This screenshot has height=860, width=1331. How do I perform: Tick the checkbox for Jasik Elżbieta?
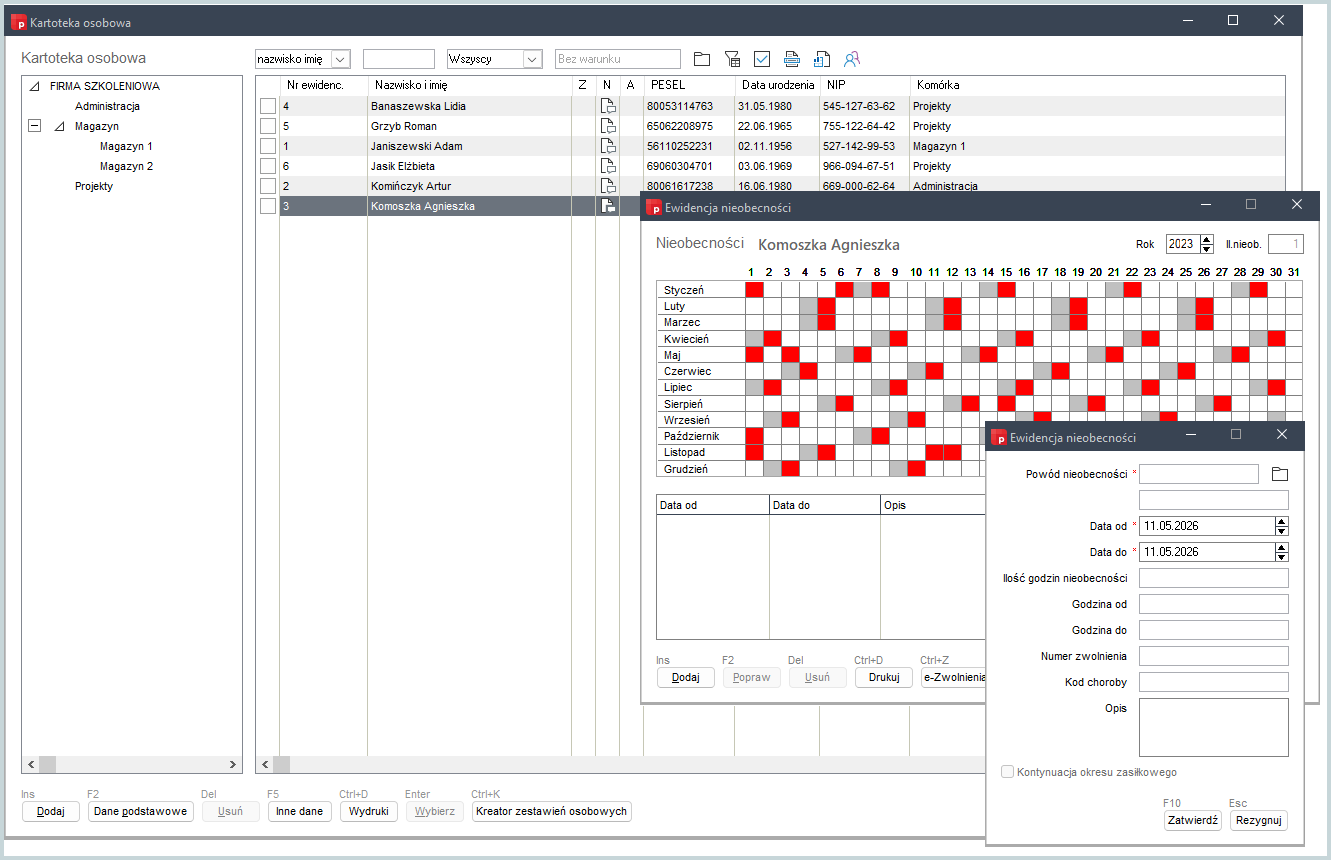pyautogui.click(x=267, y=166)
